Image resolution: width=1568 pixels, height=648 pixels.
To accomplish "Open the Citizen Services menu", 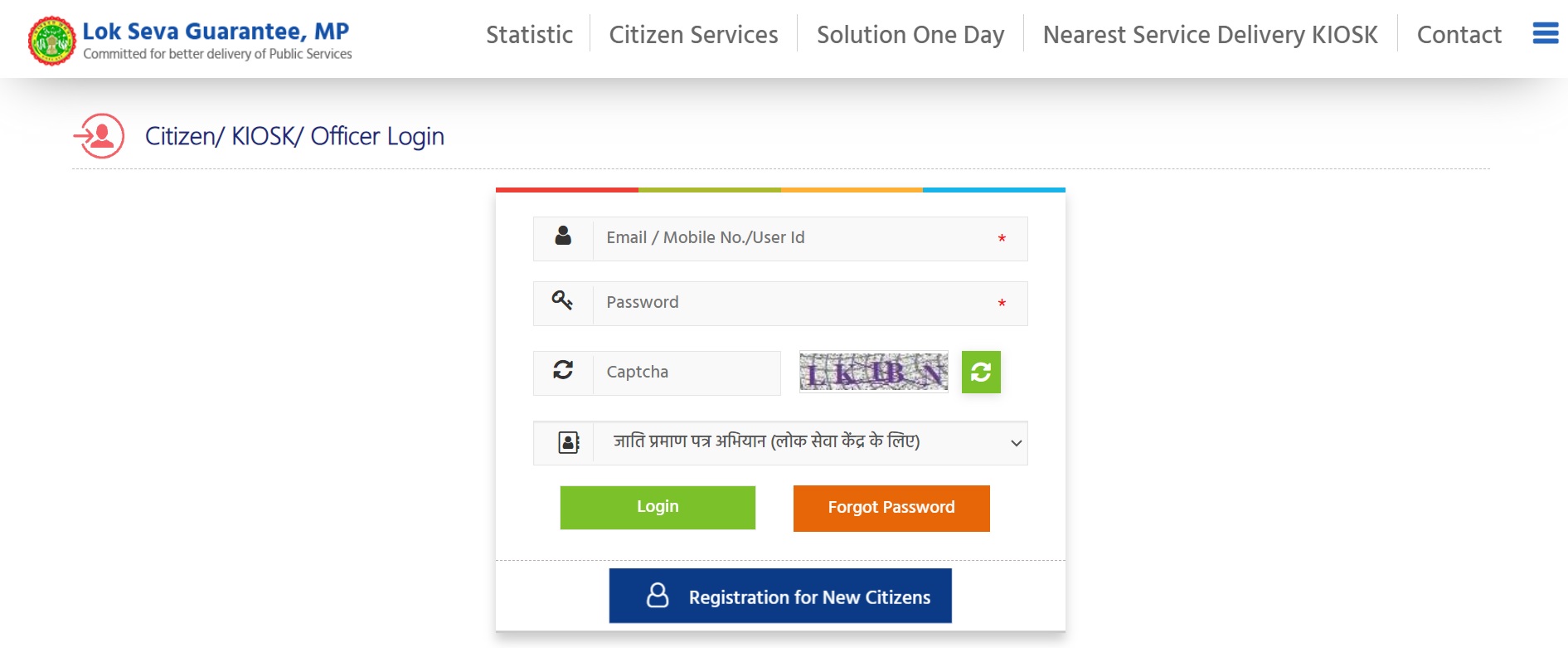I will pos(693,35).
